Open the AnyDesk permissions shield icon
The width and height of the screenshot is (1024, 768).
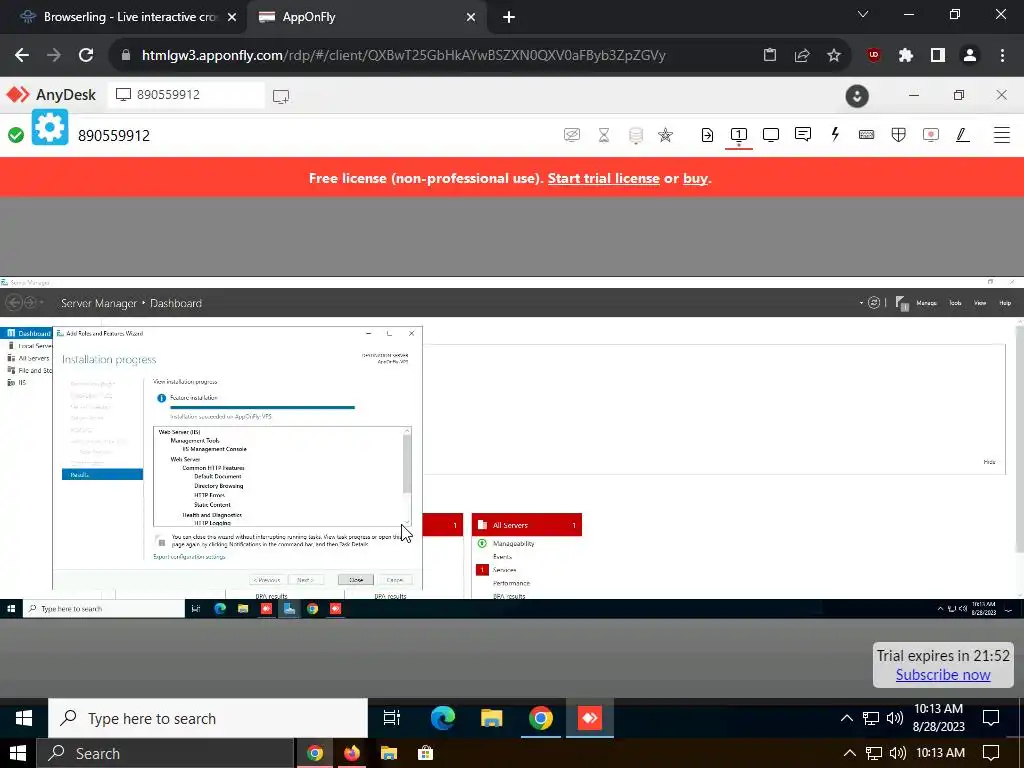(899, 135)
